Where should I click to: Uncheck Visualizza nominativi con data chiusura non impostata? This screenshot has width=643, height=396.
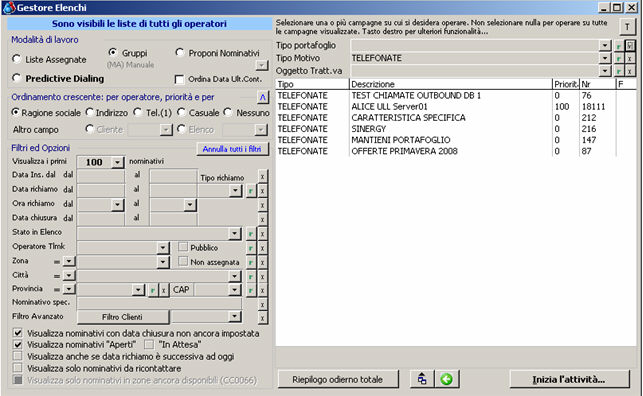coord(18,333)
